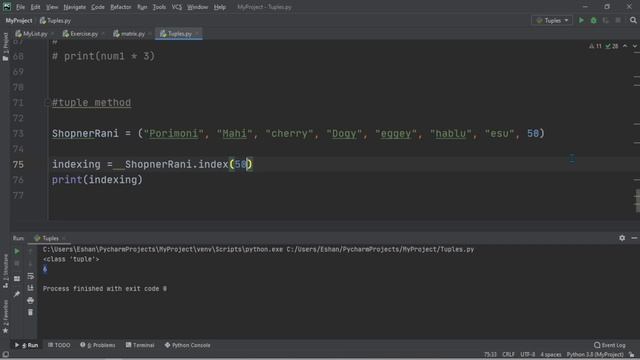Click the Tuples.py file path link in console
This screenshot has height=360, width=640.
click(380, 249)
